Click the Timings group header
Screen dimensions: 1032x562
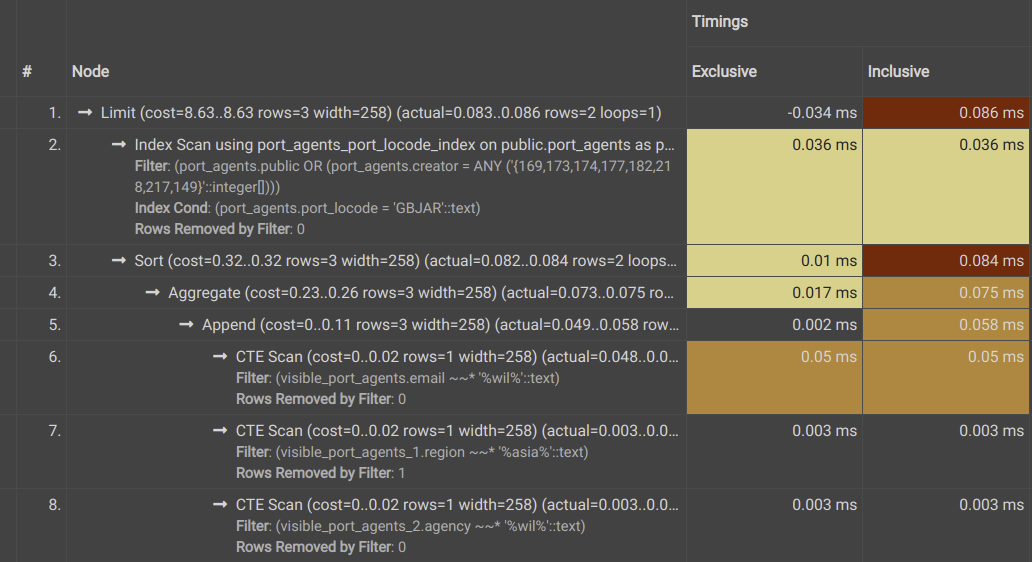[719, 22]
